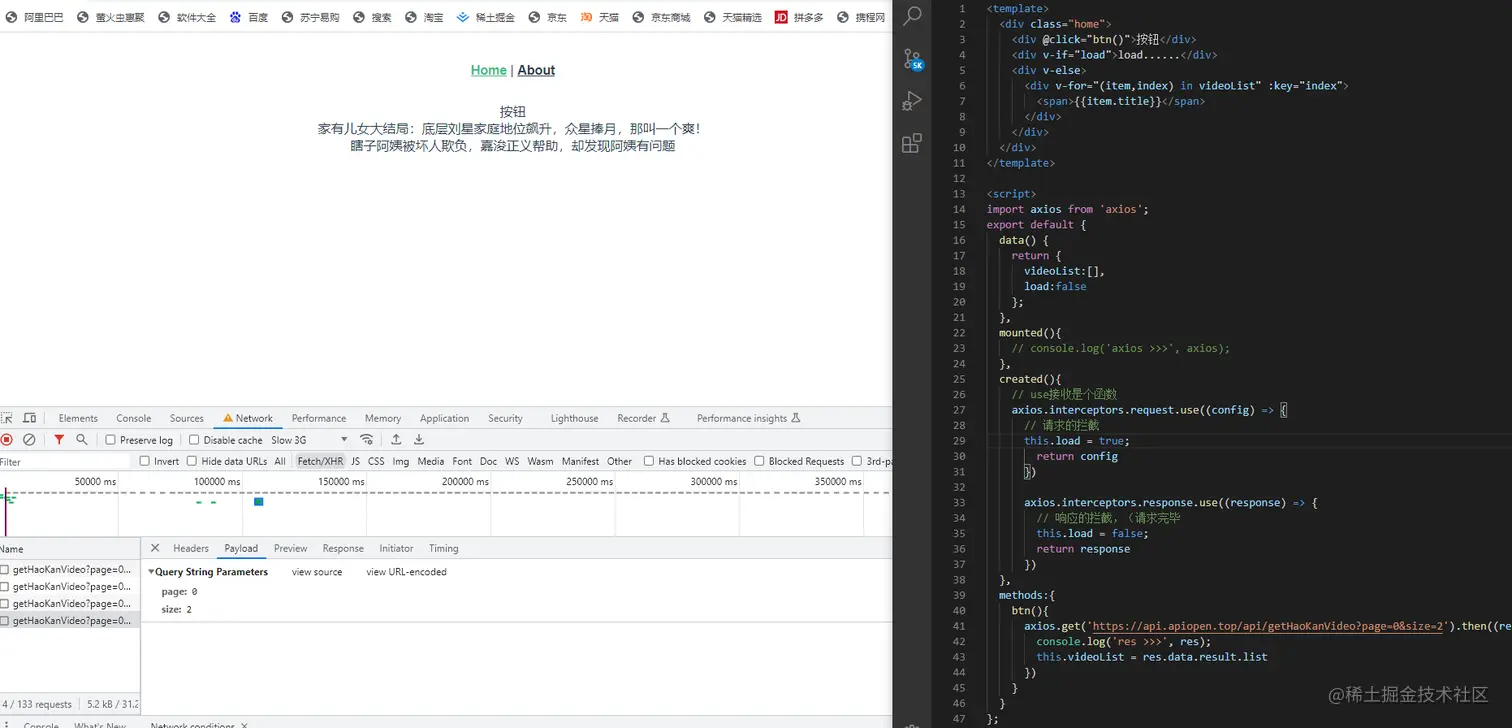Screen dimensions: 1512x728
Task: Open the network search magnifier
Action: (82, 440)
